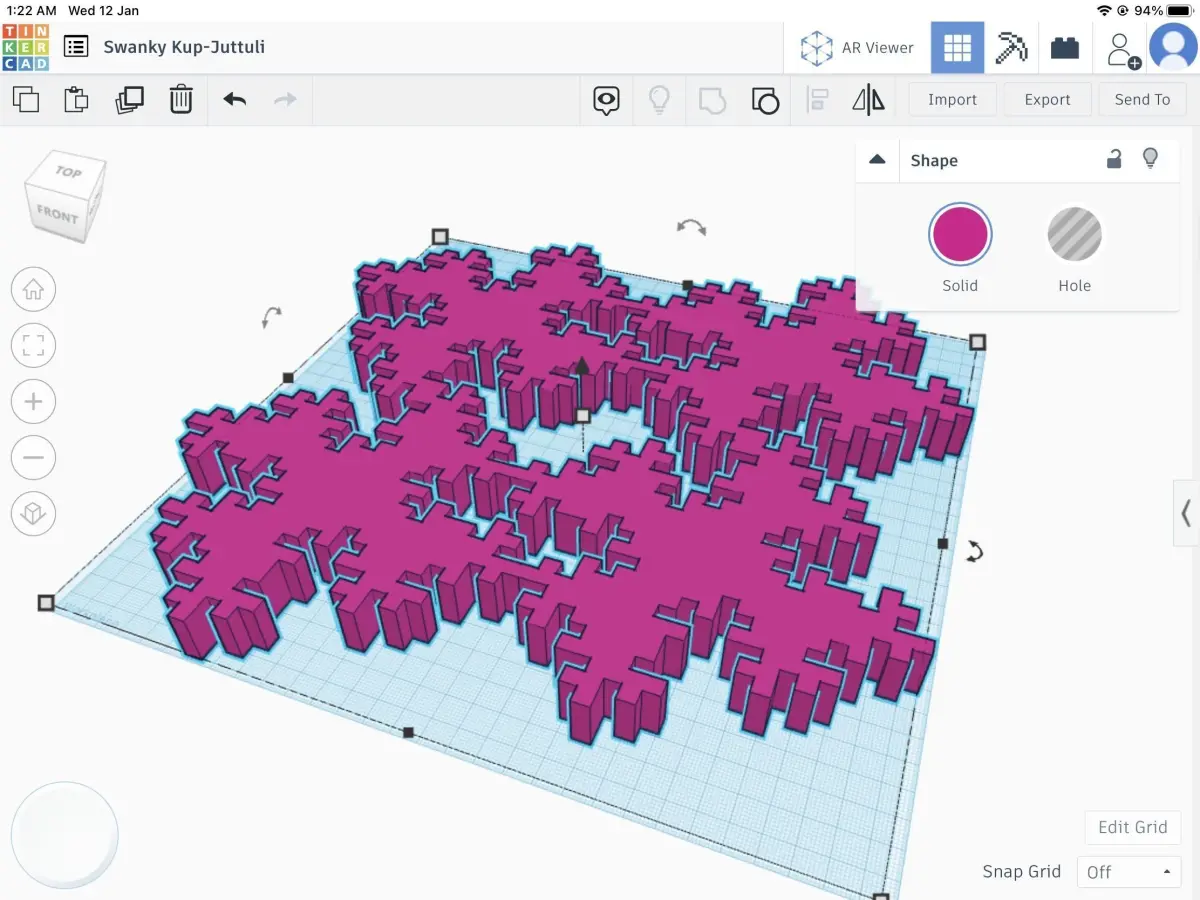Collapse the Shape panel

[877, 160]
